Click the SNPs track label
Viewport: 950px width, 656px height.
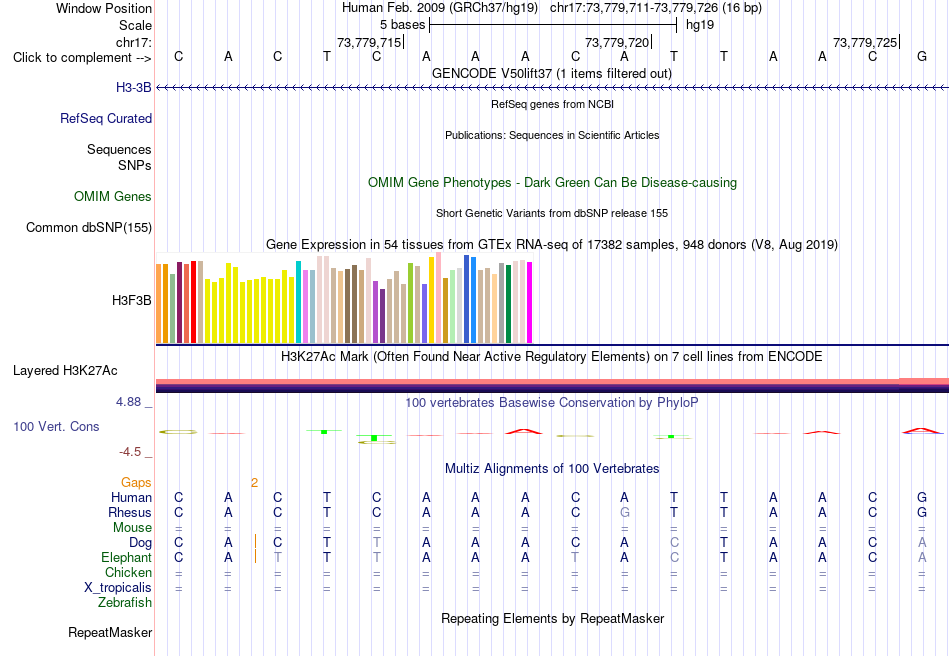pyautogui.click(x=135, y=165)
